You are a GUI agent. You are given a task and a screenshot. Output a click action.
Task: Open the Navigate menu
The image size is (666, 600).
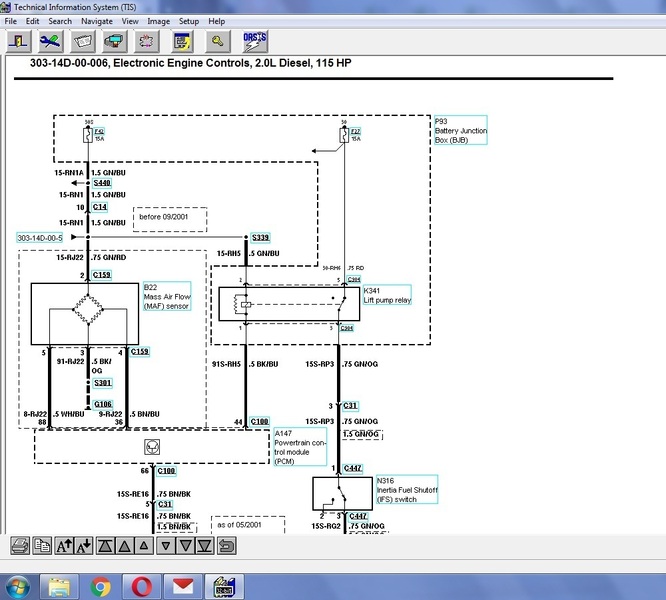pos(97,21)
